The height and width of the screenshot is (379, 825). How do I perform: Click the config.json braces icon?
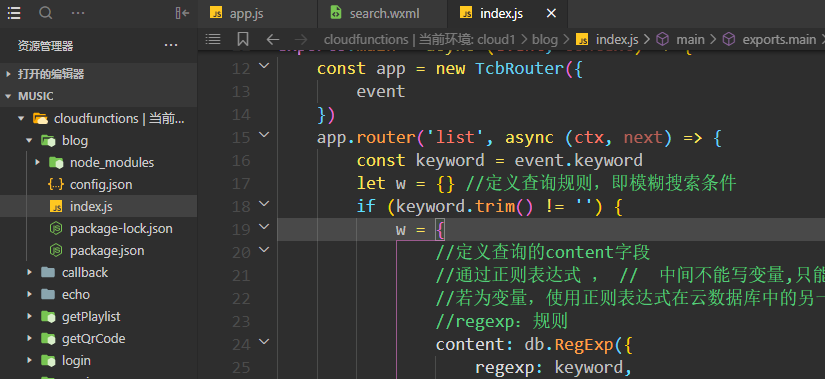pyautogui.click(x=56, y=184)
